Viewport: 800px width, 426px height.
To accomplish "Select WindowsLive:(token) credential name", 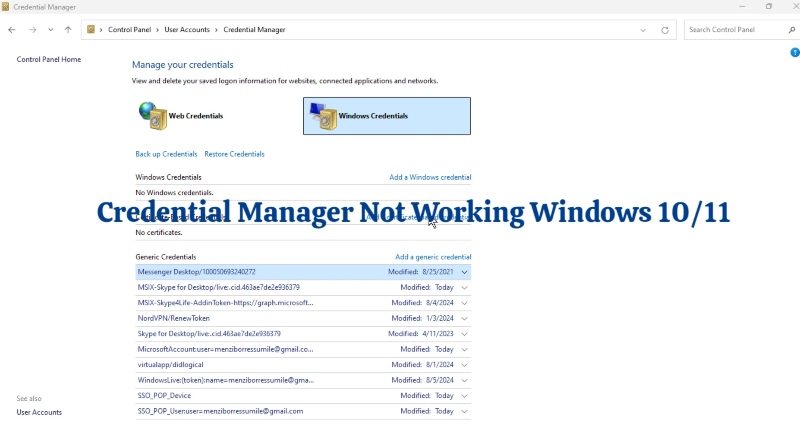I will coord(226,380).
